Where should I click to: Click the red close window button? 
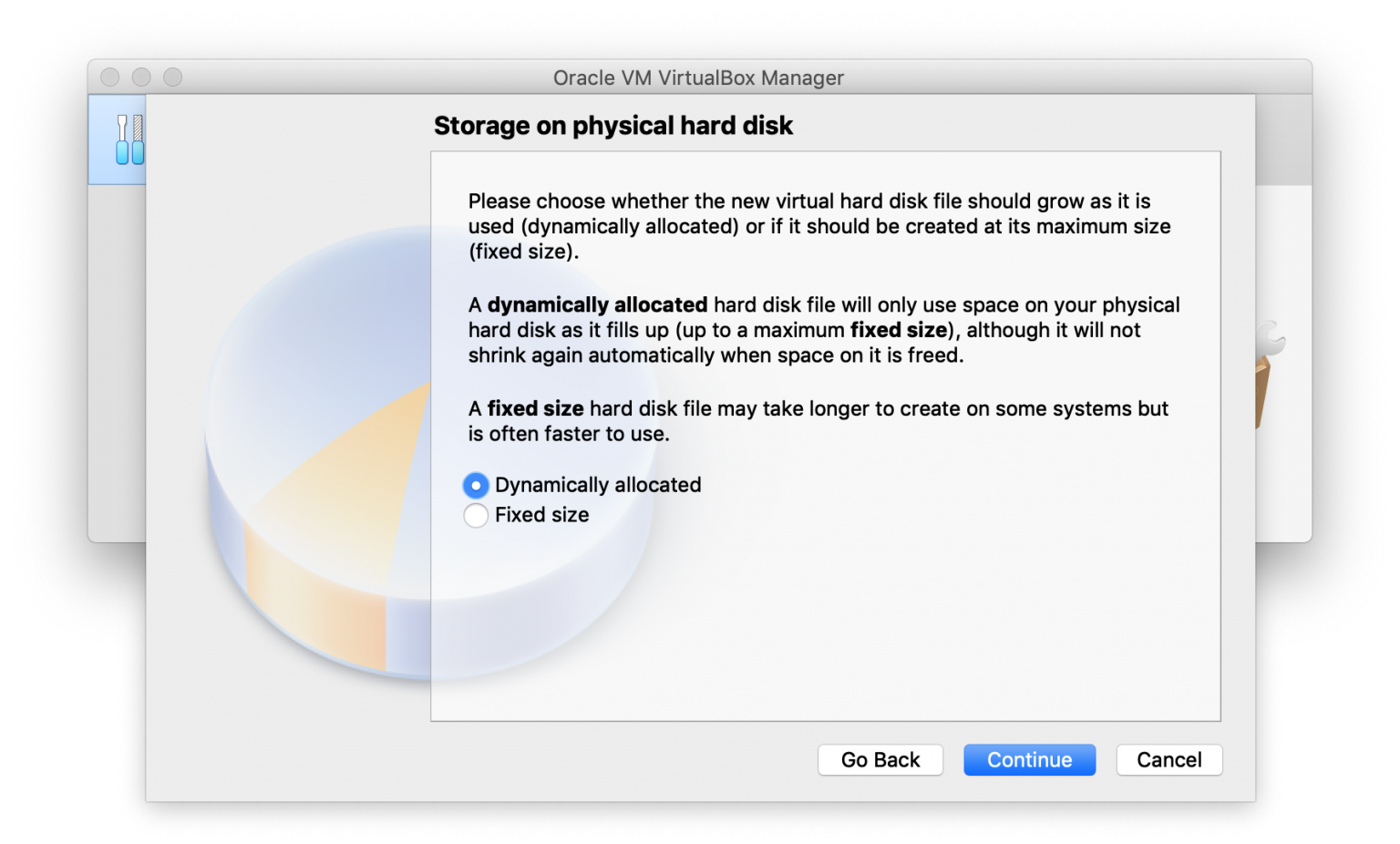point(110,77)
